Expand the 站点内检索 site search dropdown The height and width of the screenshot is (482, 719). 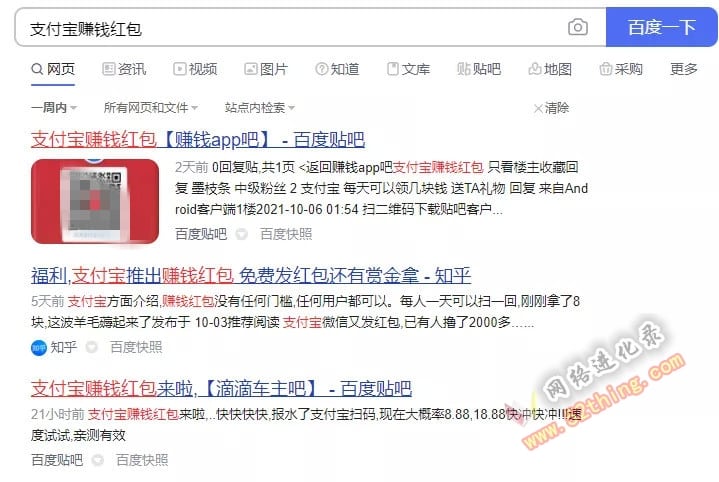(x=260, y=108)
